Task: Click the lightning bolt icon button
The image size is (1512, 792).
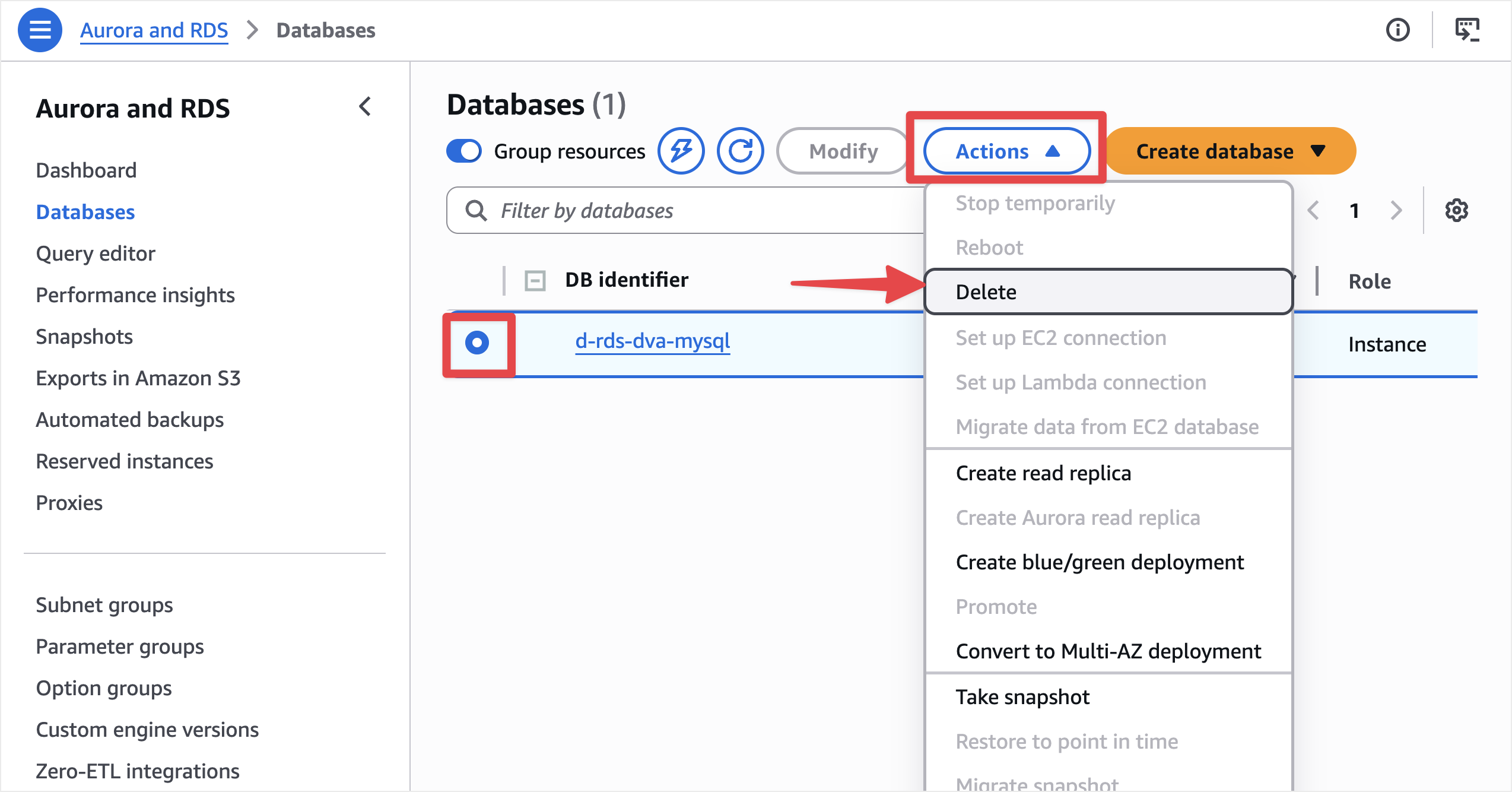Action: [681, 151]
